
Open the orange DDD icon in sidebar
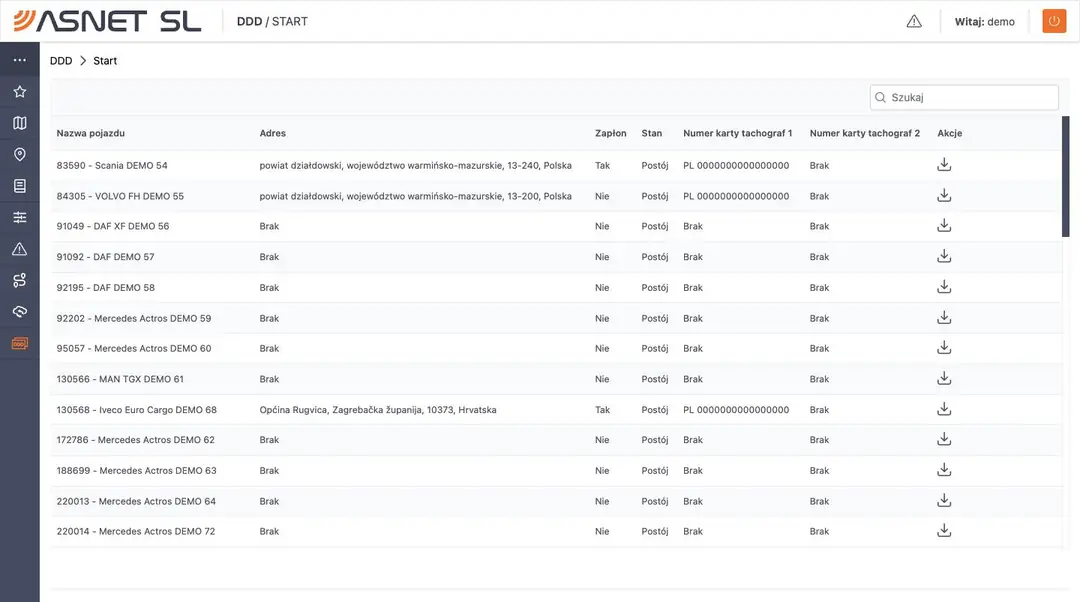coord(19,343)
